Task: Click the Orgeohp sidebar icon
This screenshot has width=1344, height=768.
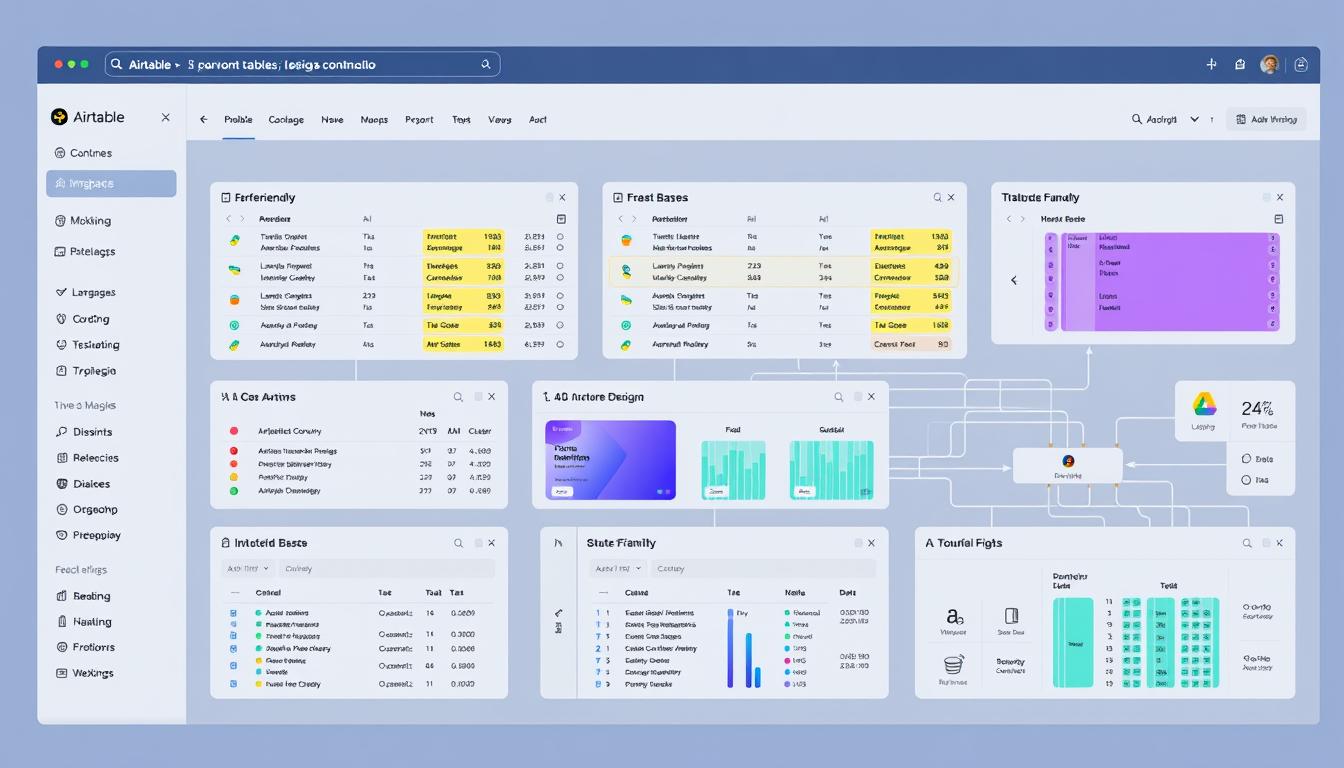Action: click(62, 509)
